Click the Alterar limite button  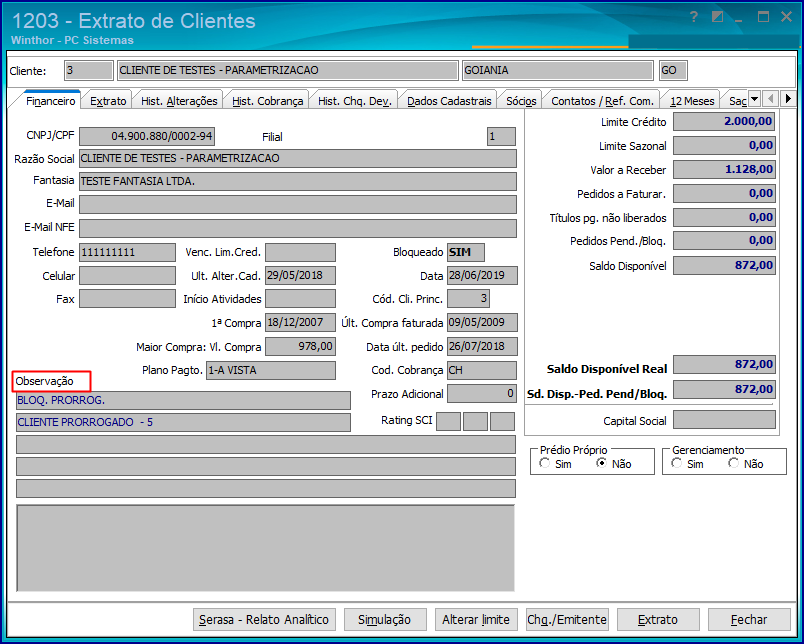476,619
